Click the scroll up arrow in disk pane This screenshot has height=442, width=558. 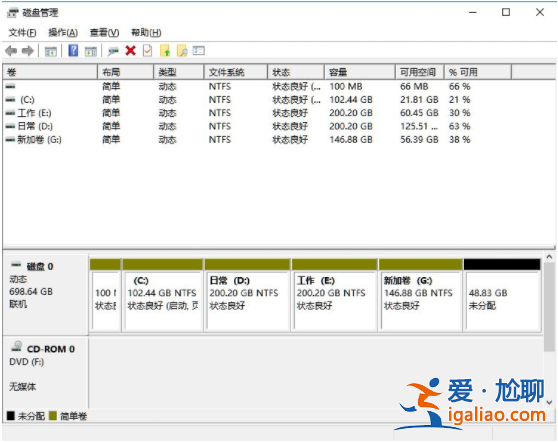pyautogui.click(x=549, y=257)
